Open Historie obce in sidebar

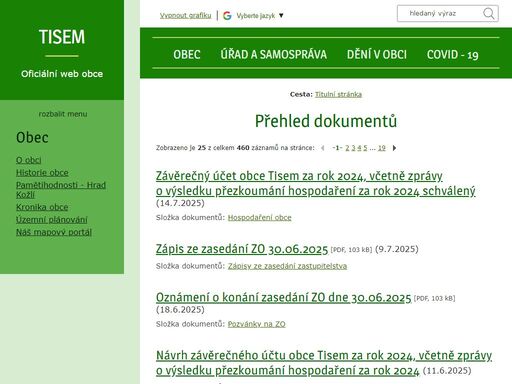[x=42, y=173]
